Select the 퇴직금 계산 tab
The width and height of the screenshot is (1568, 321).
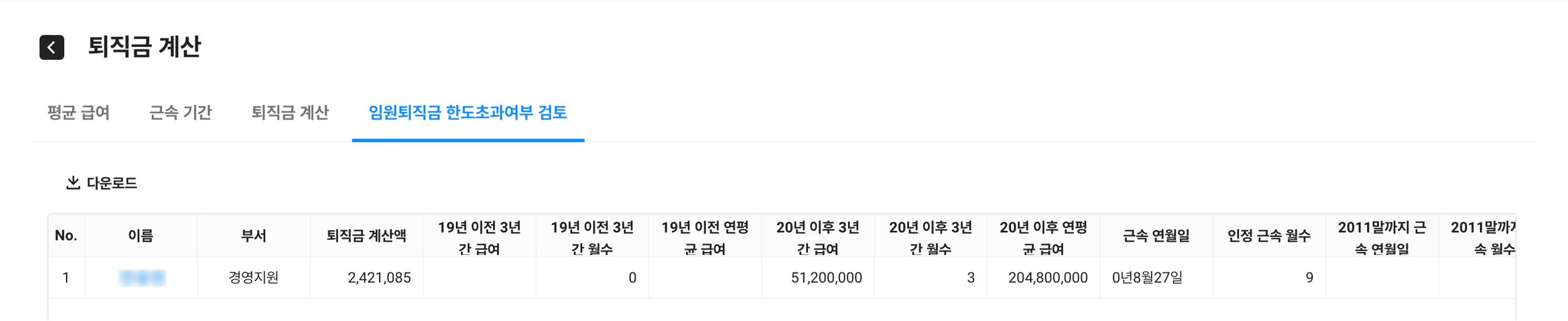(x=290, y=113)
